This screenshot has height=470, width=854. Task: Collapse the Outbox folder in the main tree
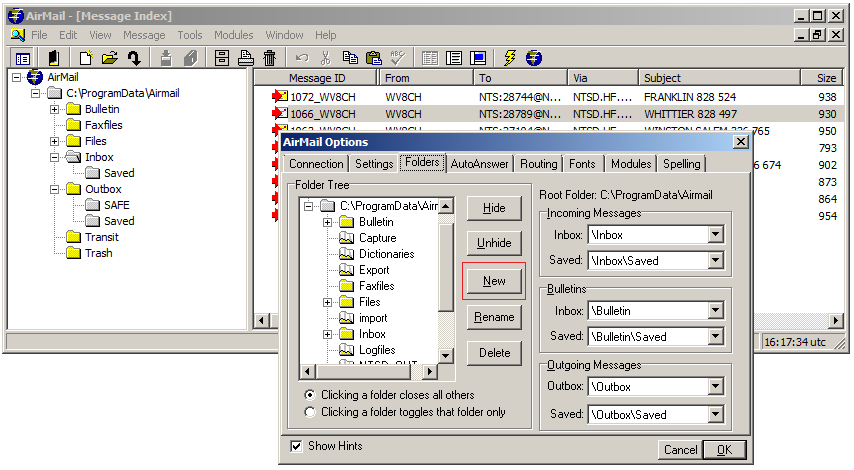pyautogui.click(x=54, y=190)
